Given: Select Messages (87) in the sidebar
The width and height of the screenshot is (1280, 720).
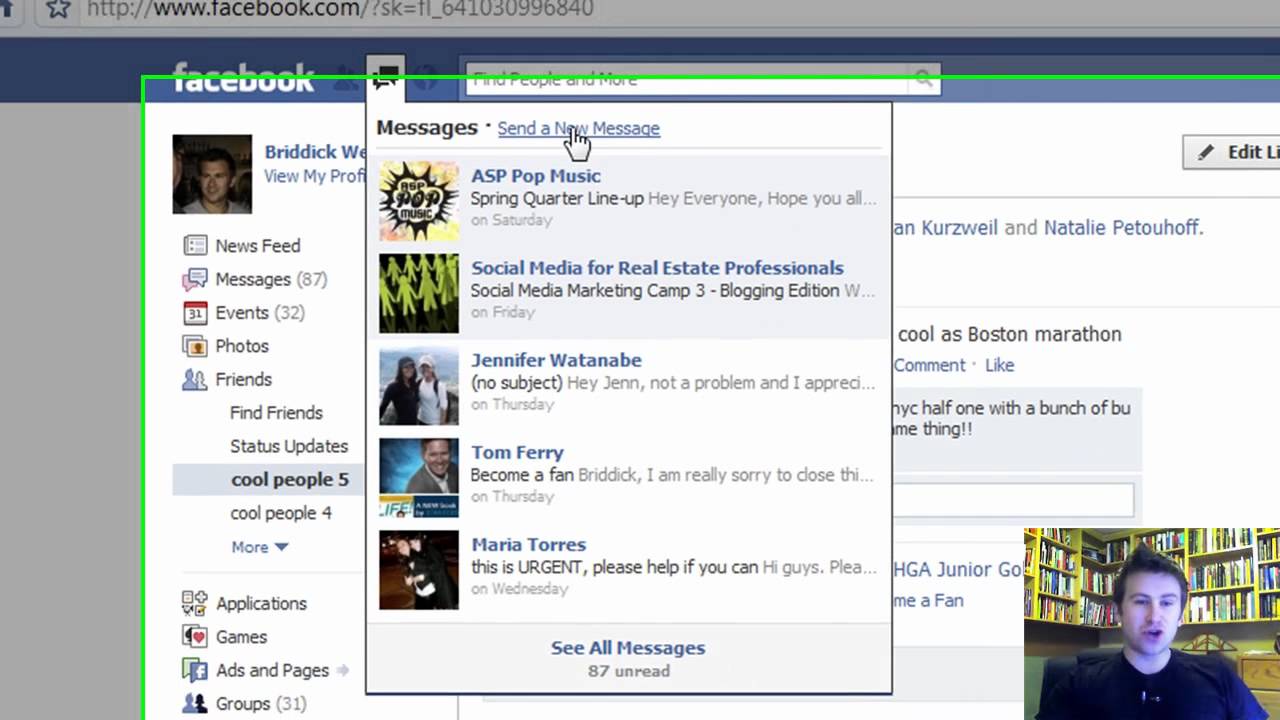Looking at the screenshot, I should click(271, 279).
